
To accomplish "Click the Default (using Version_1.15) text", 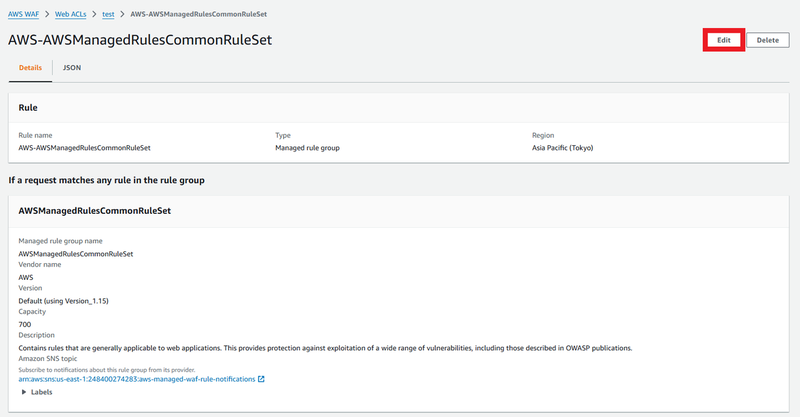I will click(63, 301).
